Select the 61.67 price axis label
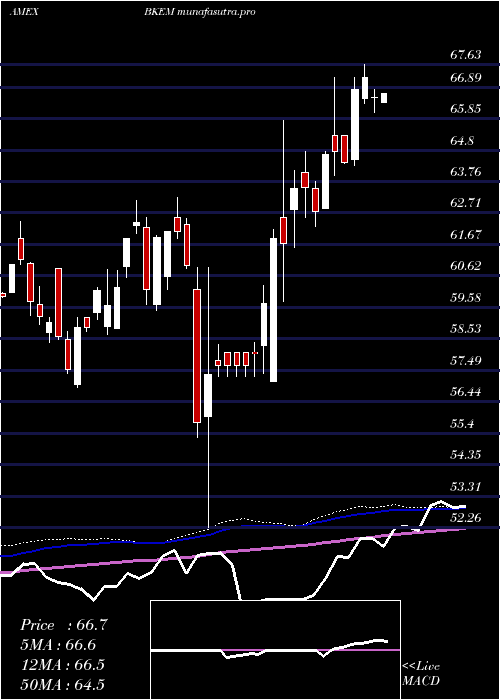This screenshot has width=500, height=700. pos(466,234)
